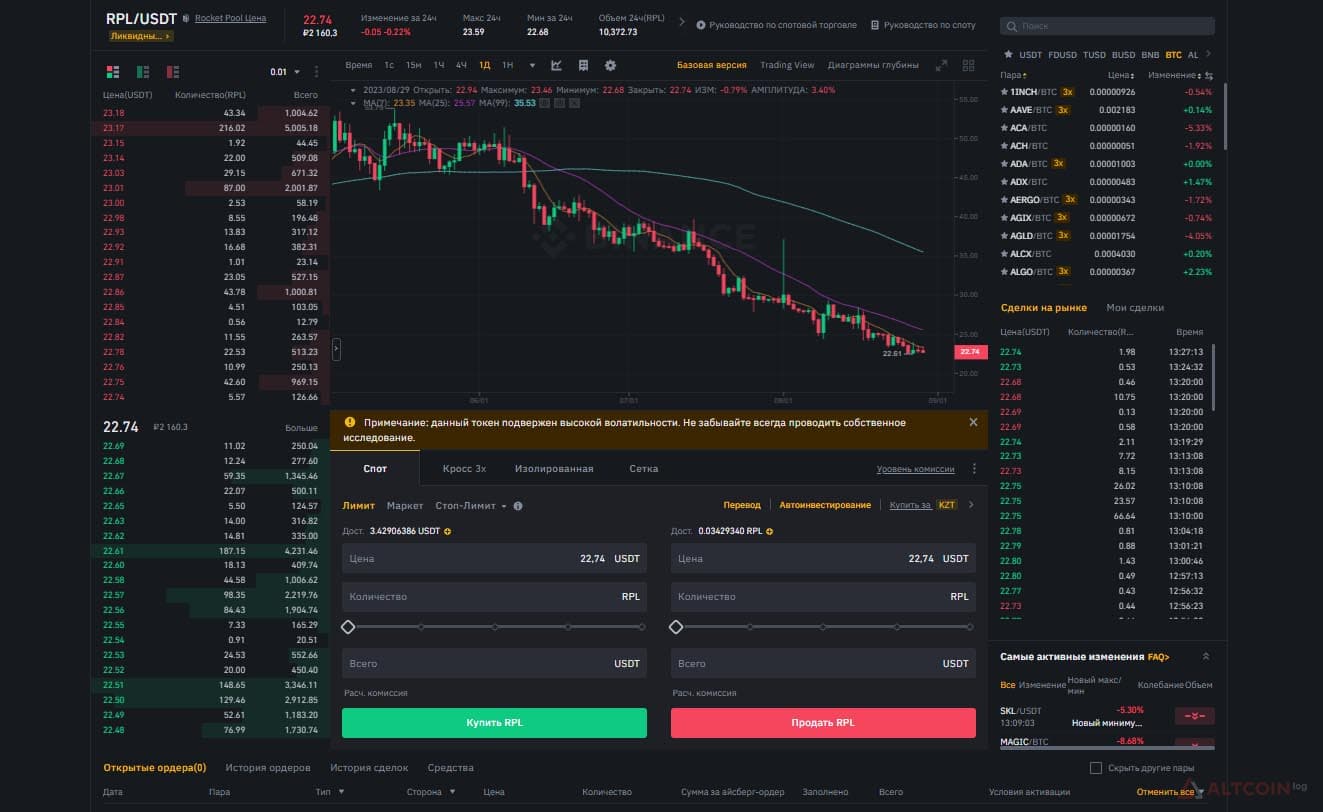The height and width of the screenshot is (812, 1323).
Task: Switch to Isolated margin tab
Action: click(554, 468)
